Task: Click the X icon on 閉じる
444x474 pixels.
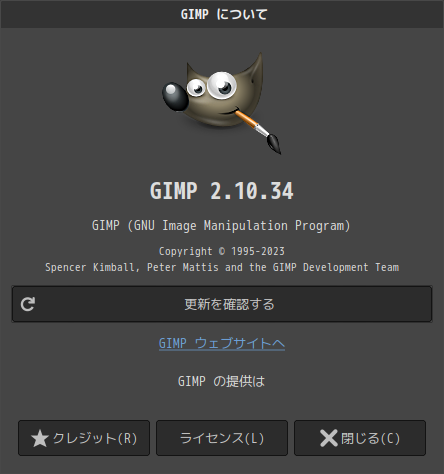Action: (x=329, y=438)
